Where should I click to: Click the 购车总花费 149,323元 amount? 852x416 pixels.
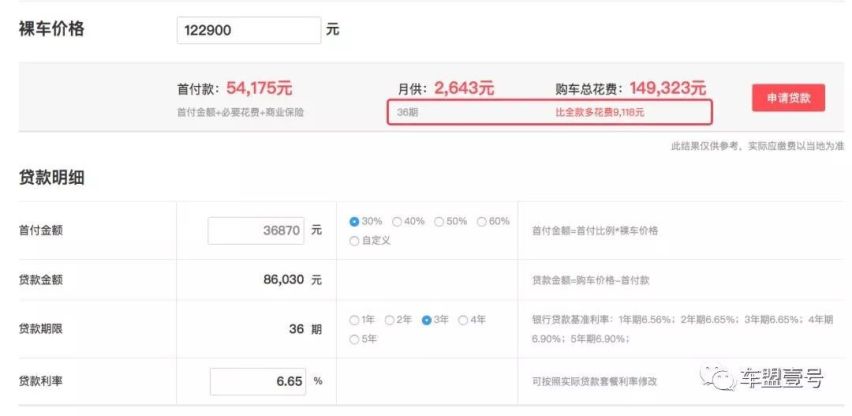tap(668, 89)
